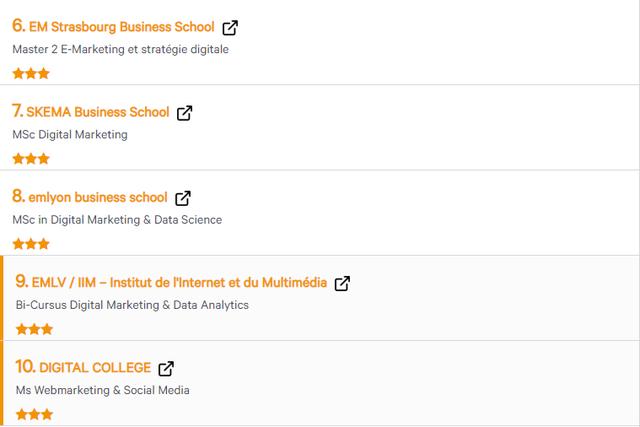Screen dimensions: 640x427
Task: Click external link icon next to SKEMA
Action: 184,113
